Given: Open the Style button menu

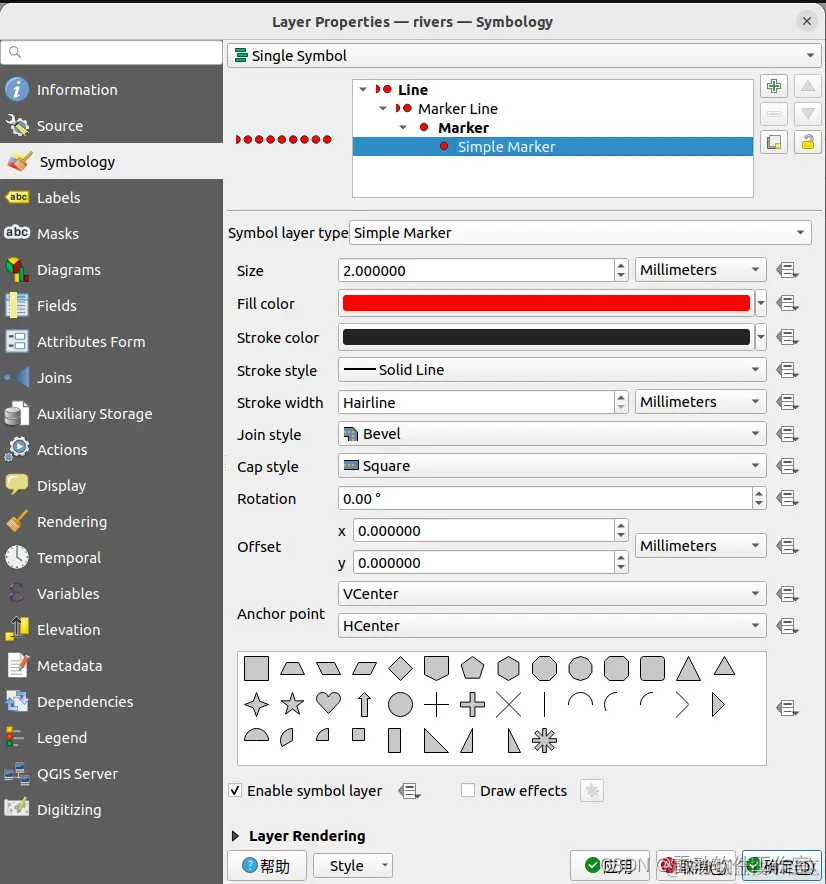Looking at the screenshot, I should 353,866.
